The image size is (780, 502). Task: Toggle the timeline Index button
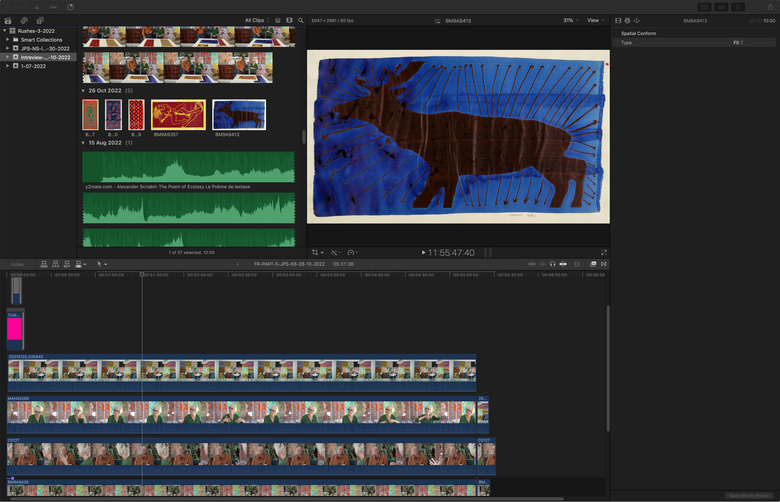click(x=18, y=264)
